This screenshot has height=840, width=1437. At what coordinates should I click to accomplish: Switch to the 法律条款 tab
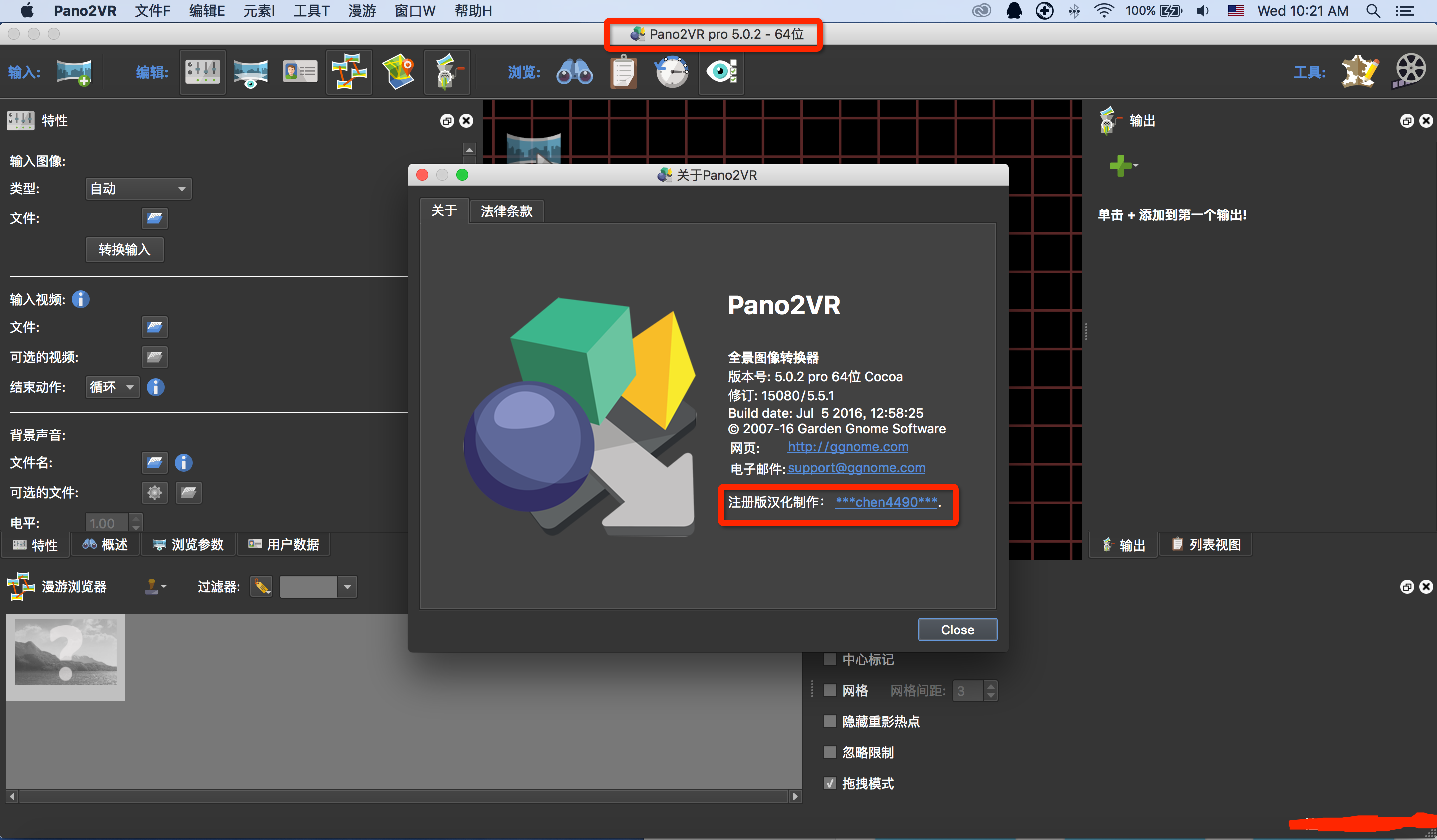[x=506, y=211]
